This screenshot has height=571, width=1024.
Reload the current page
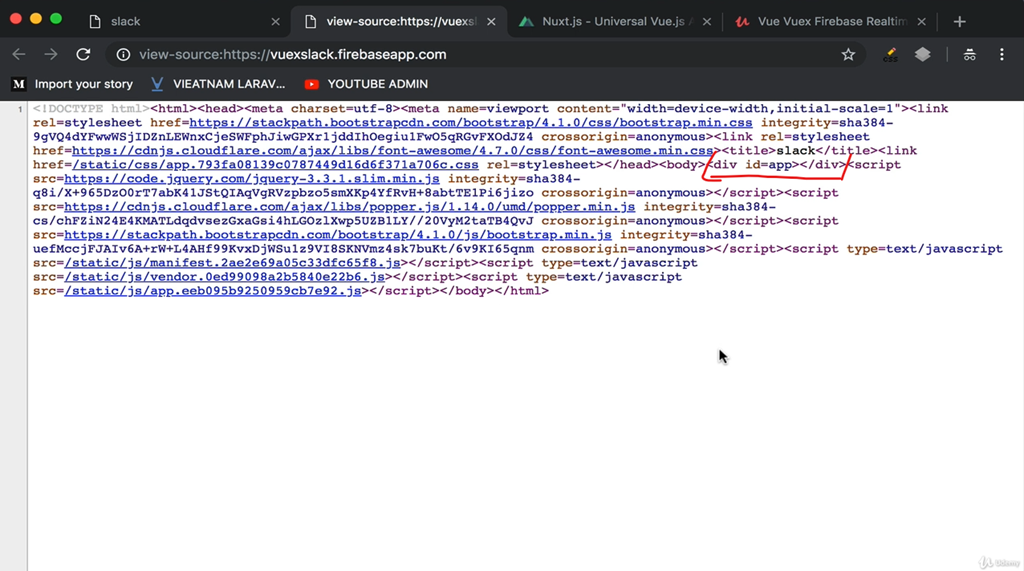pos(83,54)
